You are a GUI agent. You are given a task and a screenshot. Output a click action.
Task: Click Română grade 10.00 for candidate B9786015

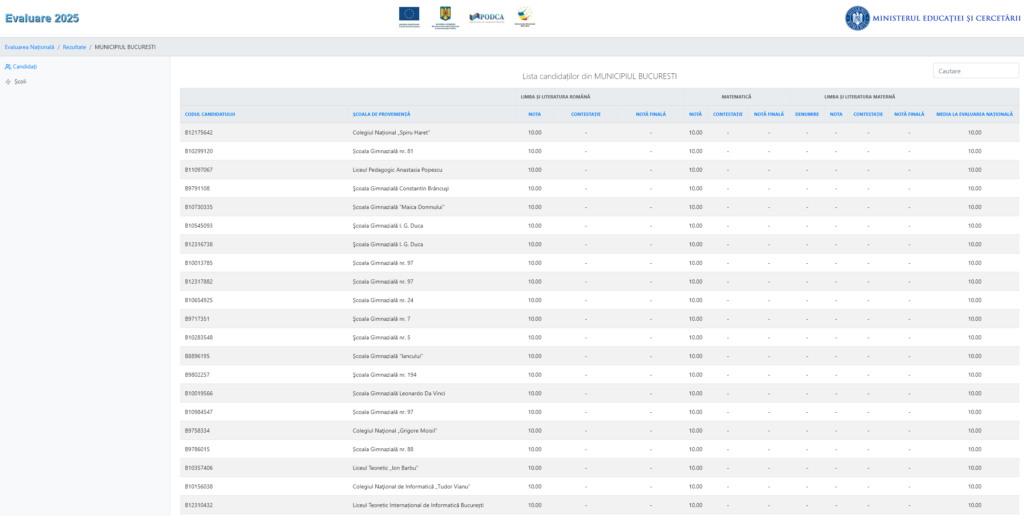pos(534,449)
